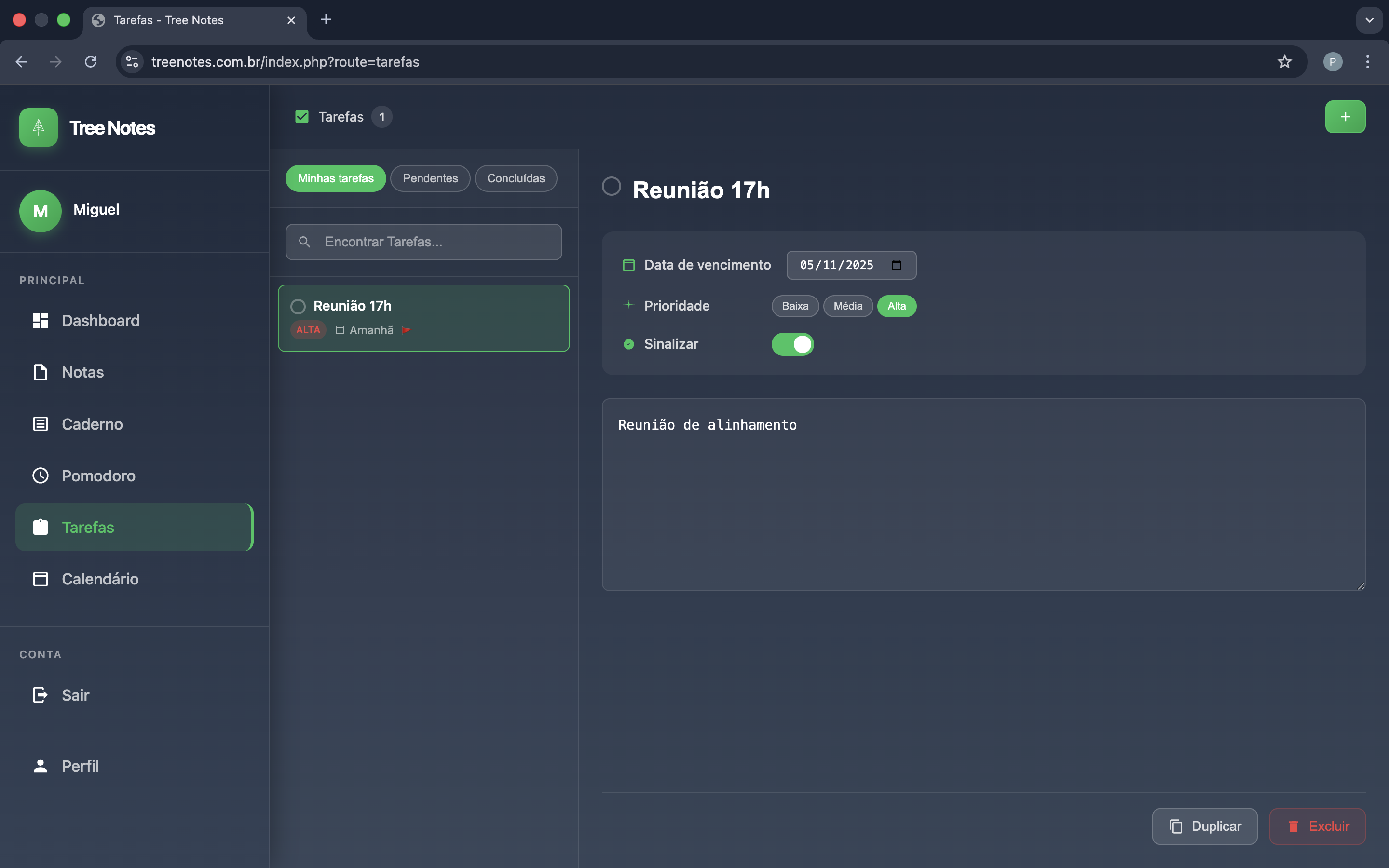Open the Calendário section
Image resolution: width=1389 pixels, height=868 pixels.
click(100, 579)
